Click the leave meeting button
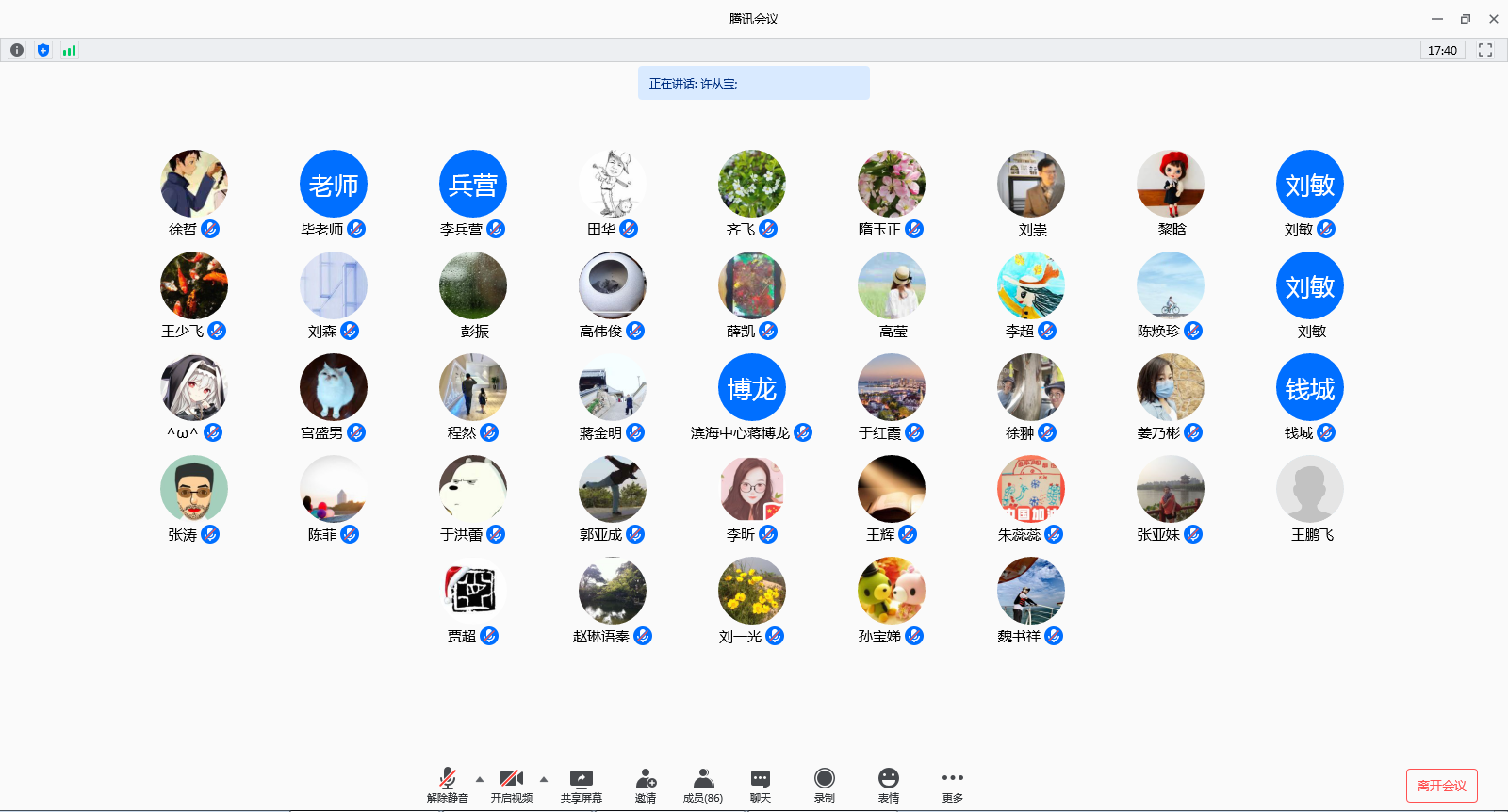1508x812 pixels. (x=1441, y=786)
